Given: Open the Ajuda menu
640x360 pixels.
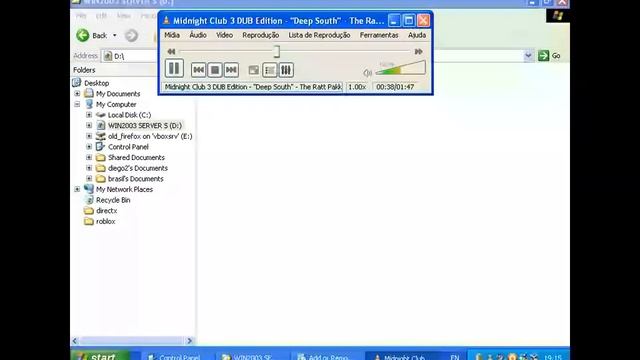Looking at the screenshot, I should click(x=417, y=35).
